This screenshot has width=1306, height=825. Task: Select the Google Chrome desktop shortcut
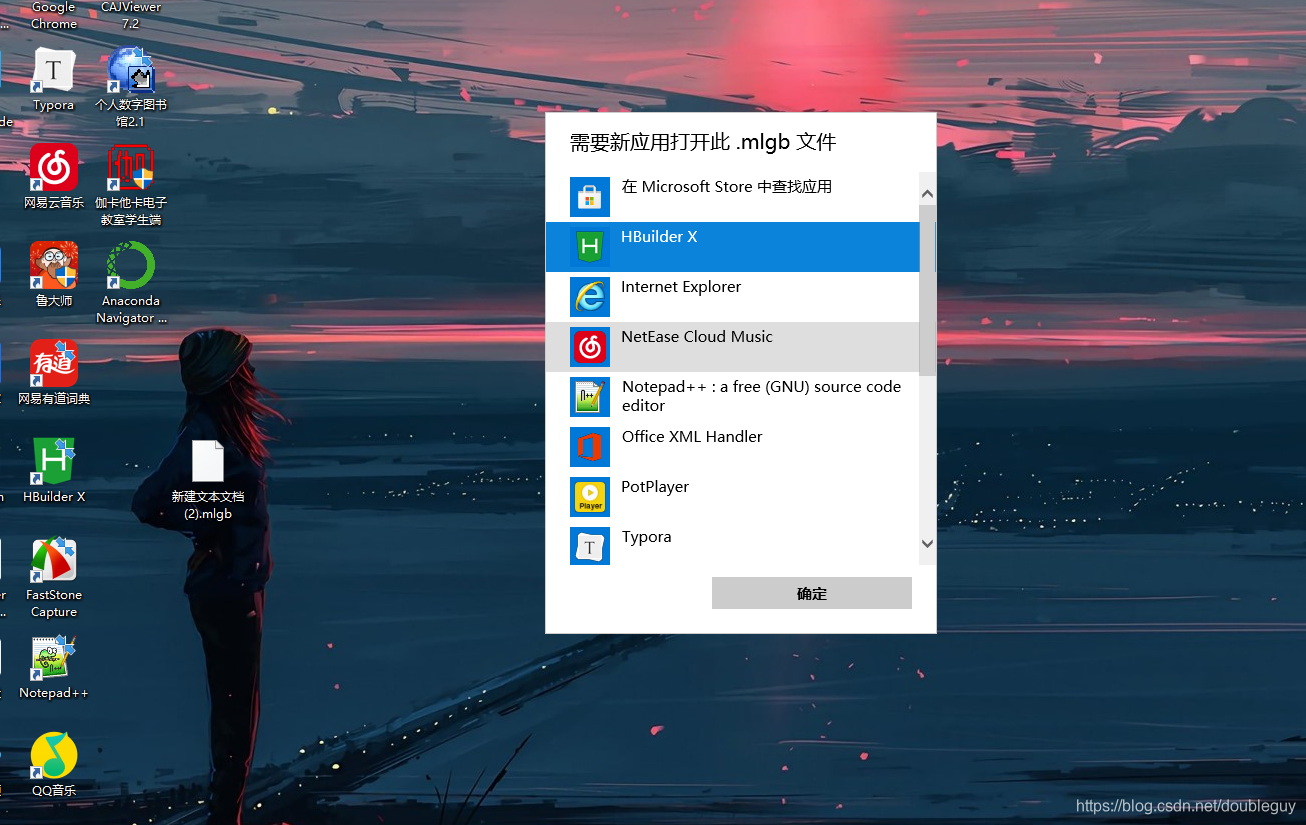[x=54, y=15]
